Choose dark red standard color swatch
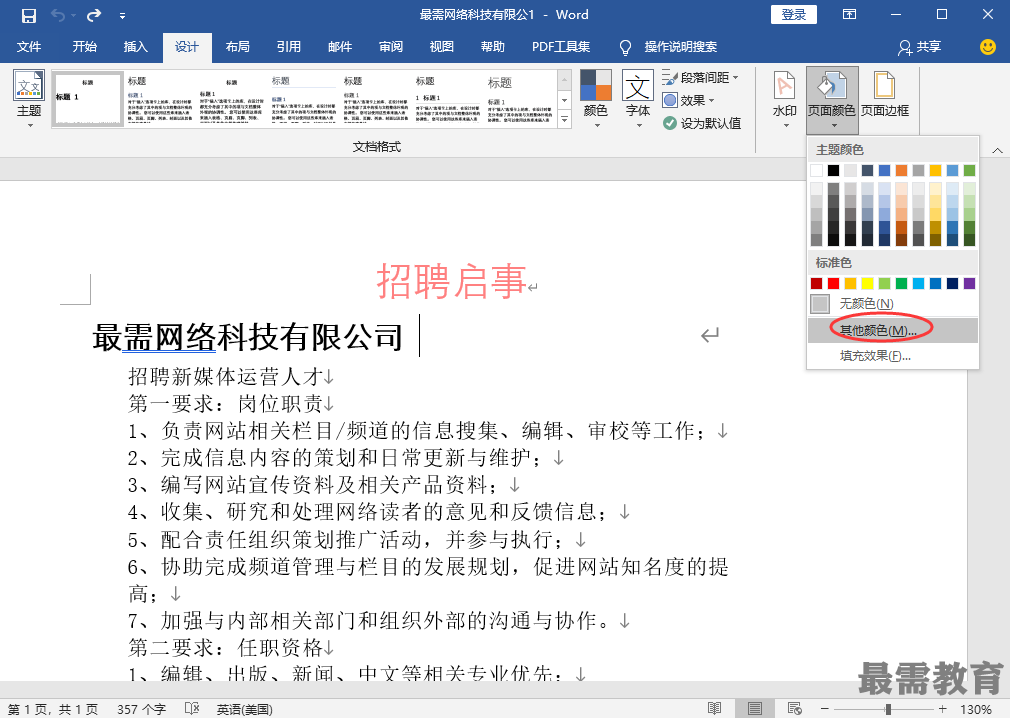1010x718 pixels. tap(816, 283)
